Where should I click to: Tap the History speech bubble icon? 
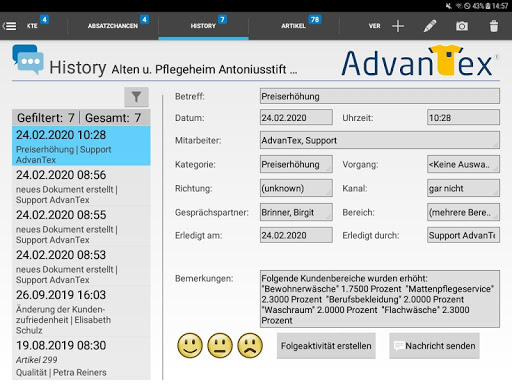coord(28,59)
